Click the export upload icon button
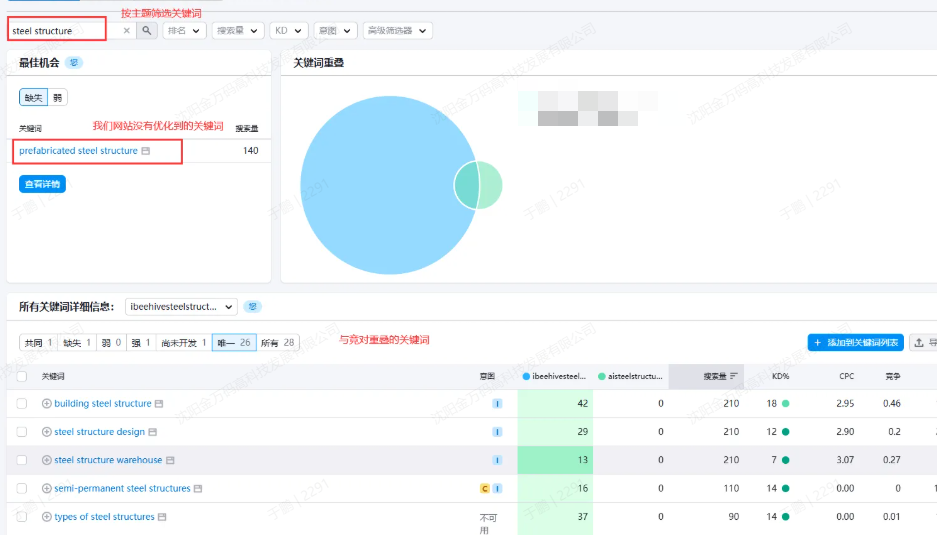The image size is (937, 535). [921, 343]
